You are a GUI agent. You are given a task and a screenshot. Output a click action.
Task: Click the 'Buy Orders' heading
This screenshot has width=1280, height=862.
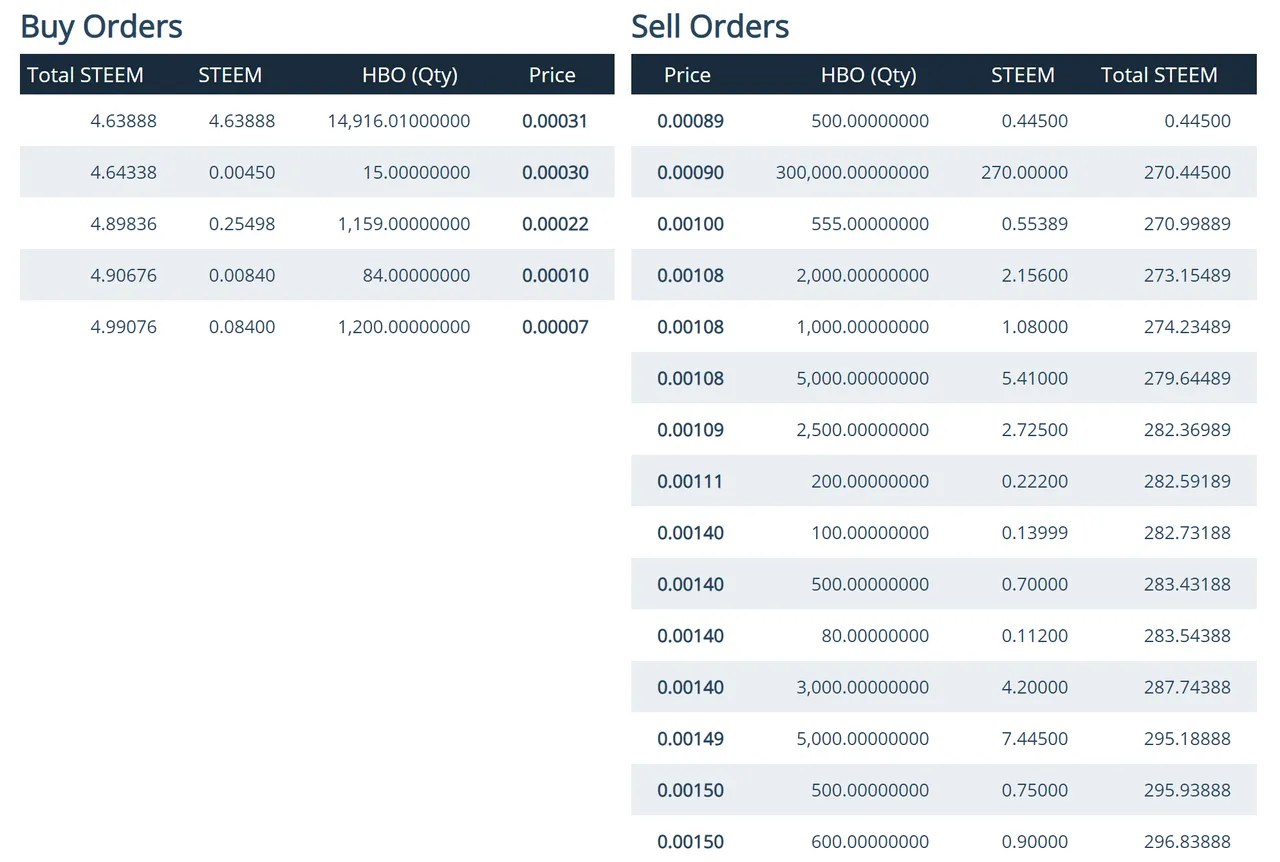pyautogui.click(x=101, y=27)
